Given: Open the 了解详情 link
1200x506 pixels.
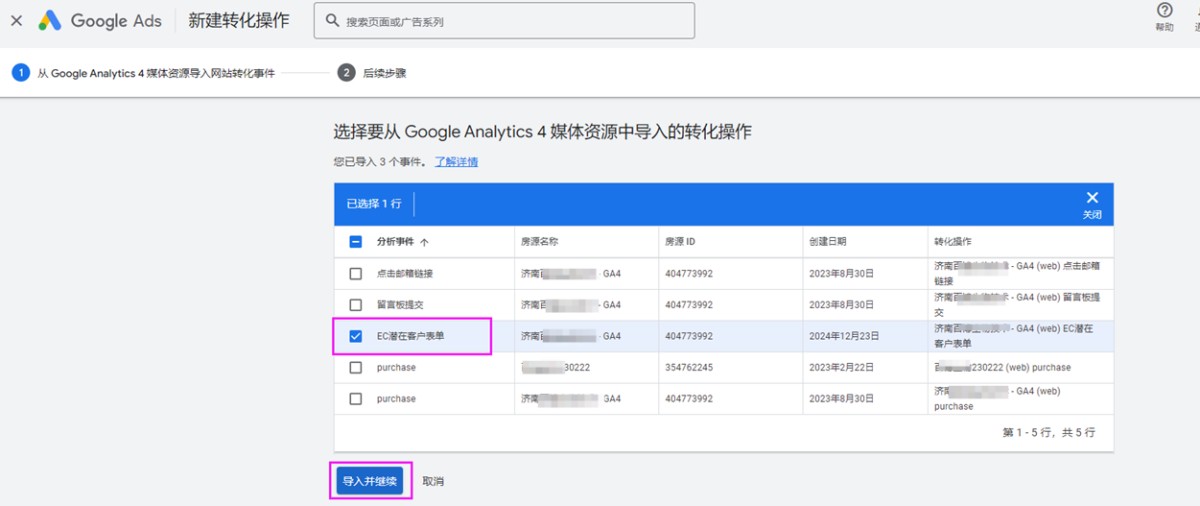Looking at the screenshot, I should click(456, 162).
